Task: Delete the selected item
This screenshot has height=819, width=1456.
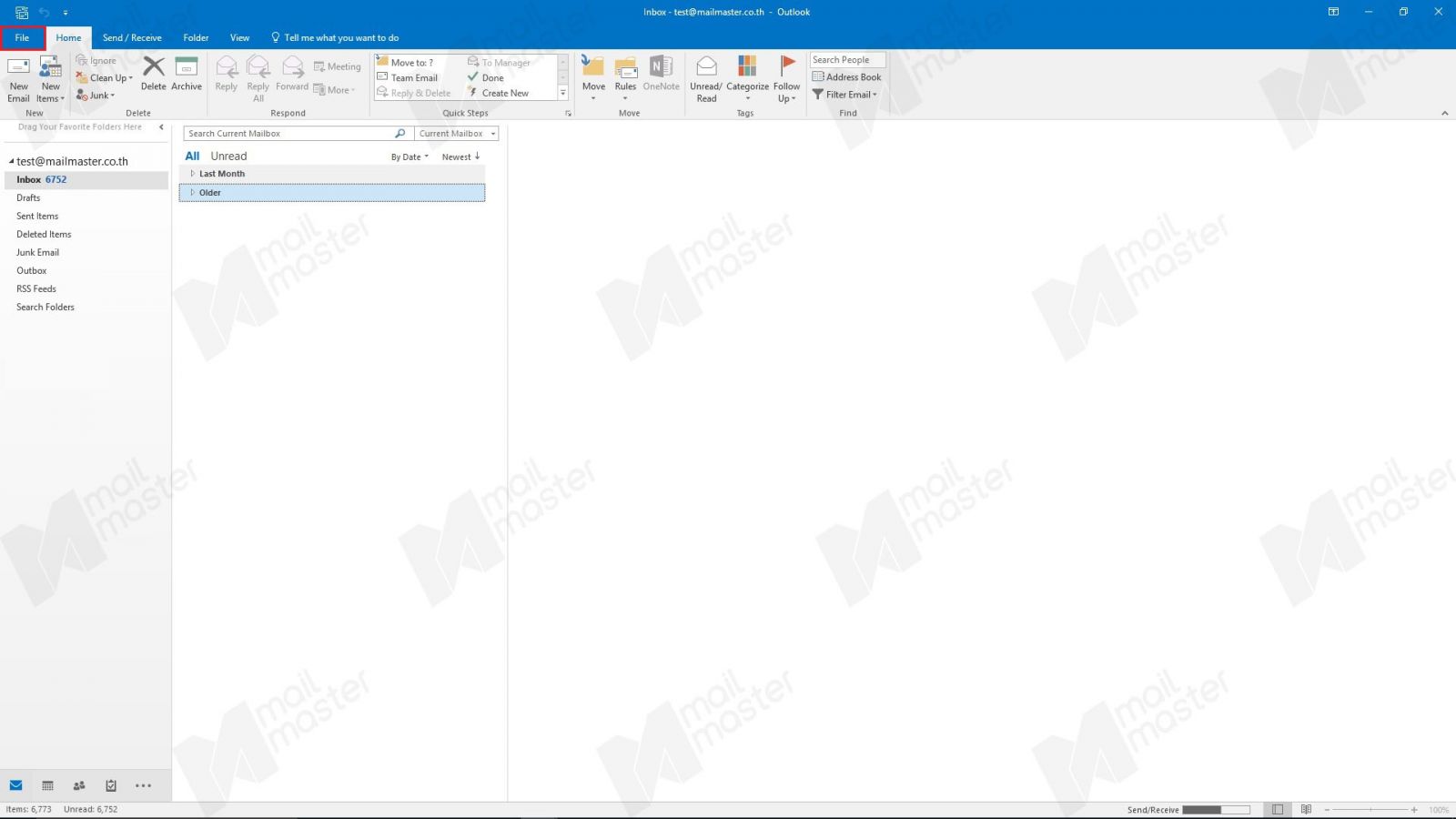Action: [x=154, y=74]
